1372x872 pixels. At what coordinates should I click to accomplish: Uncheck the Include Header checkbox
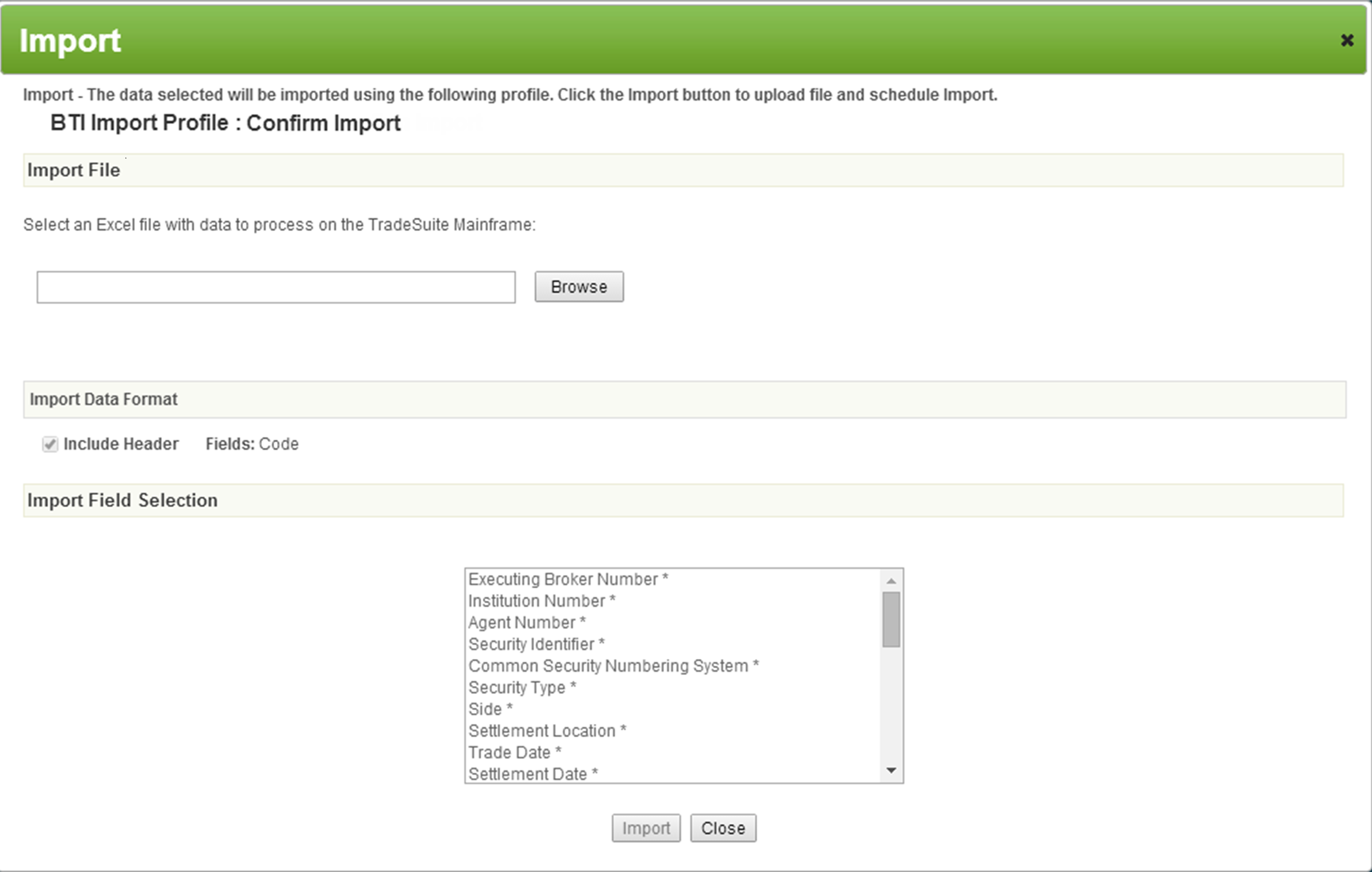49,444
